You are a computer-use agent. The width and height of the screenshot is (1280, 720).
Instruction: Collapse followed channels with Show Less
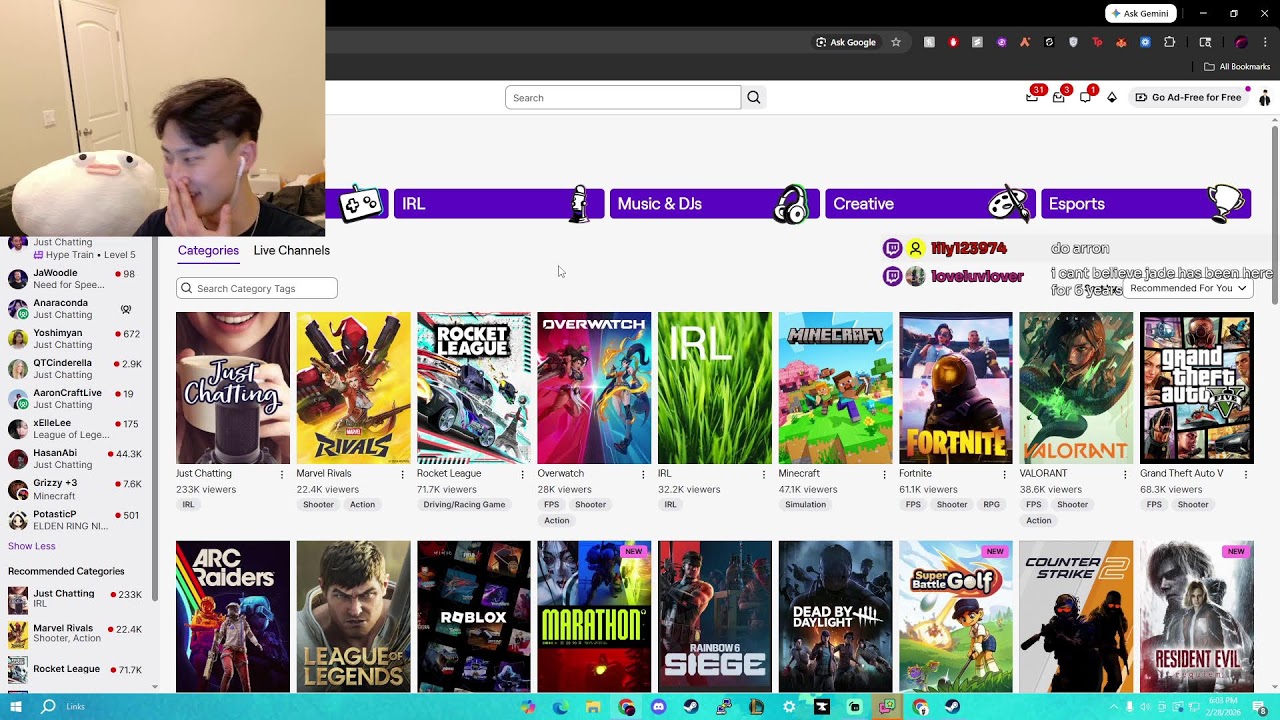click(x=32, y=546)
